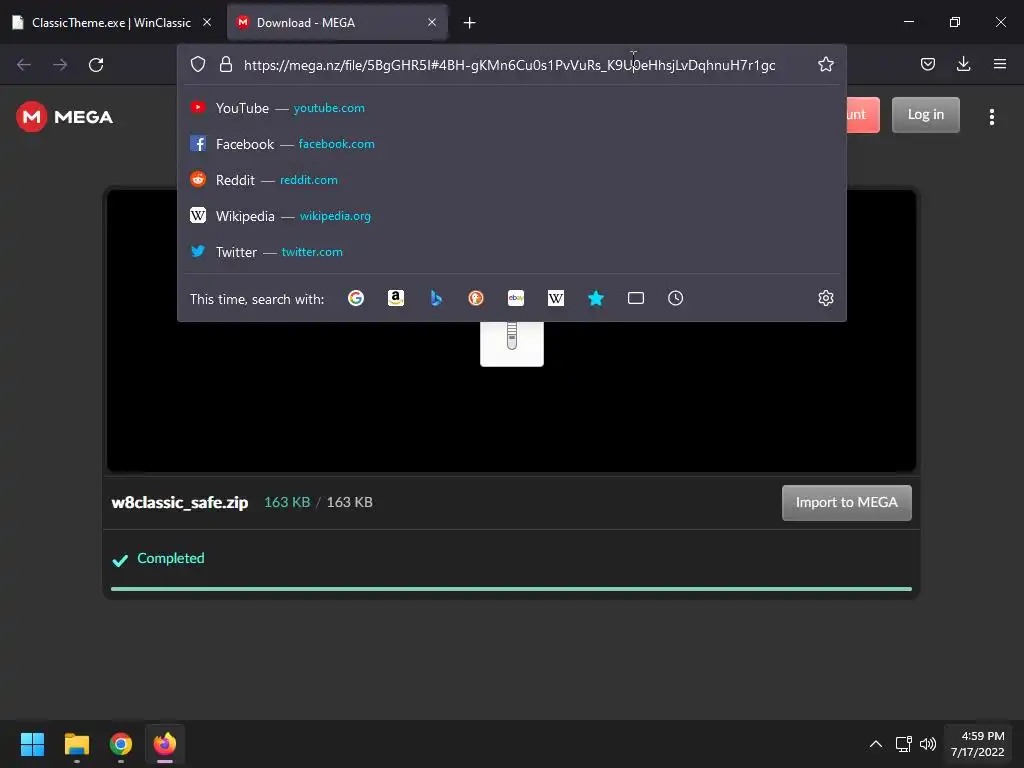Open Chrome from the taskbar
This screenshot has width=1024, height=768.
[121, 744]
